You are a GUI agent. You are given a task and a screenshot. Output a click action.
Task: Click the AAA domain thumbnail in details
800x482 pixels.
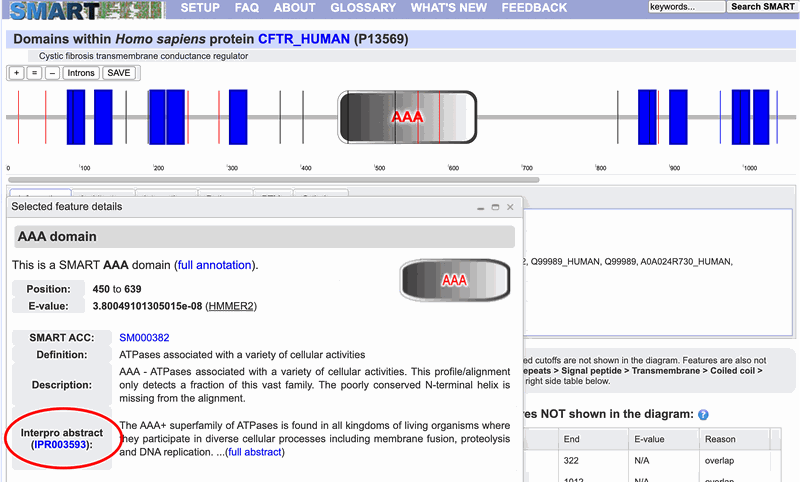pyautogui.click(x=455, y=280)
